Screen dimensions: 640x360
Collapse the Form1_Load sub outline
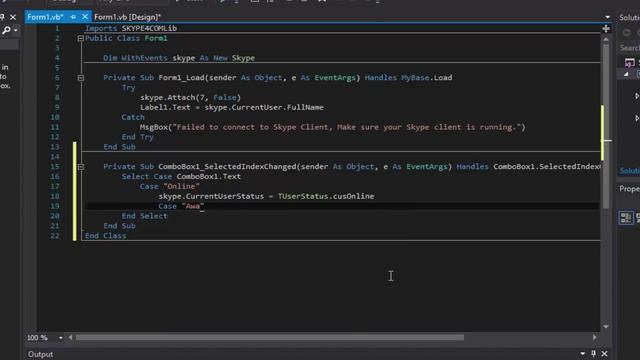80,78
